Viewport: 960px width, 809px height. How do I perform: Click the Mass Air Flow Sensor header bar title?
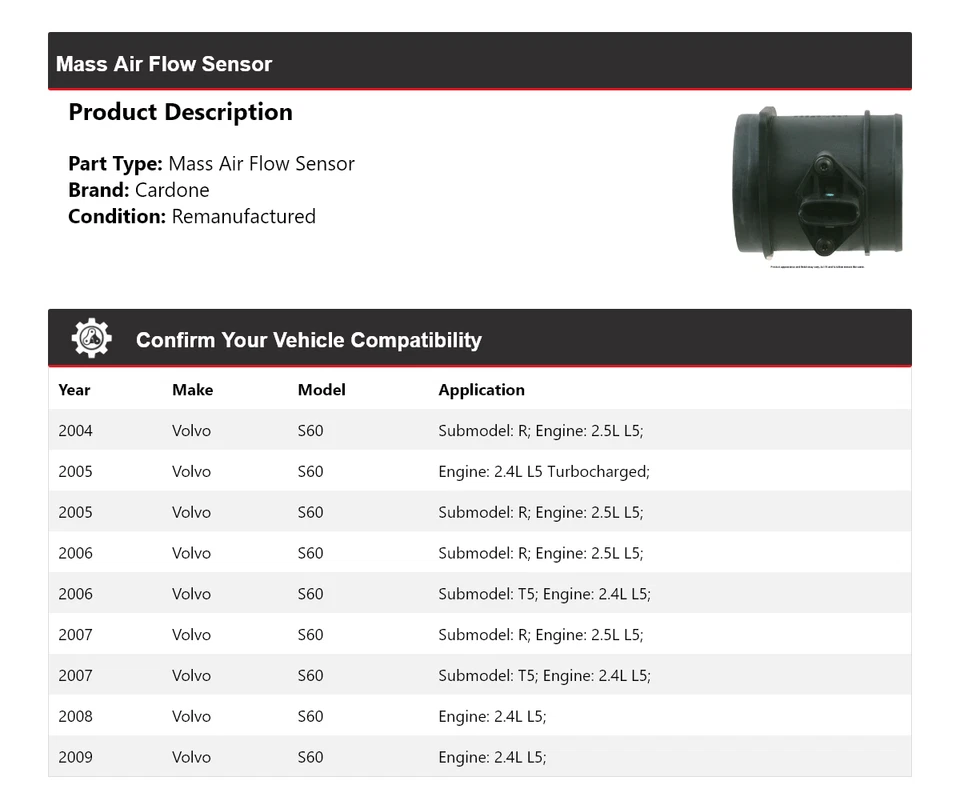click(x=164, y=64)
